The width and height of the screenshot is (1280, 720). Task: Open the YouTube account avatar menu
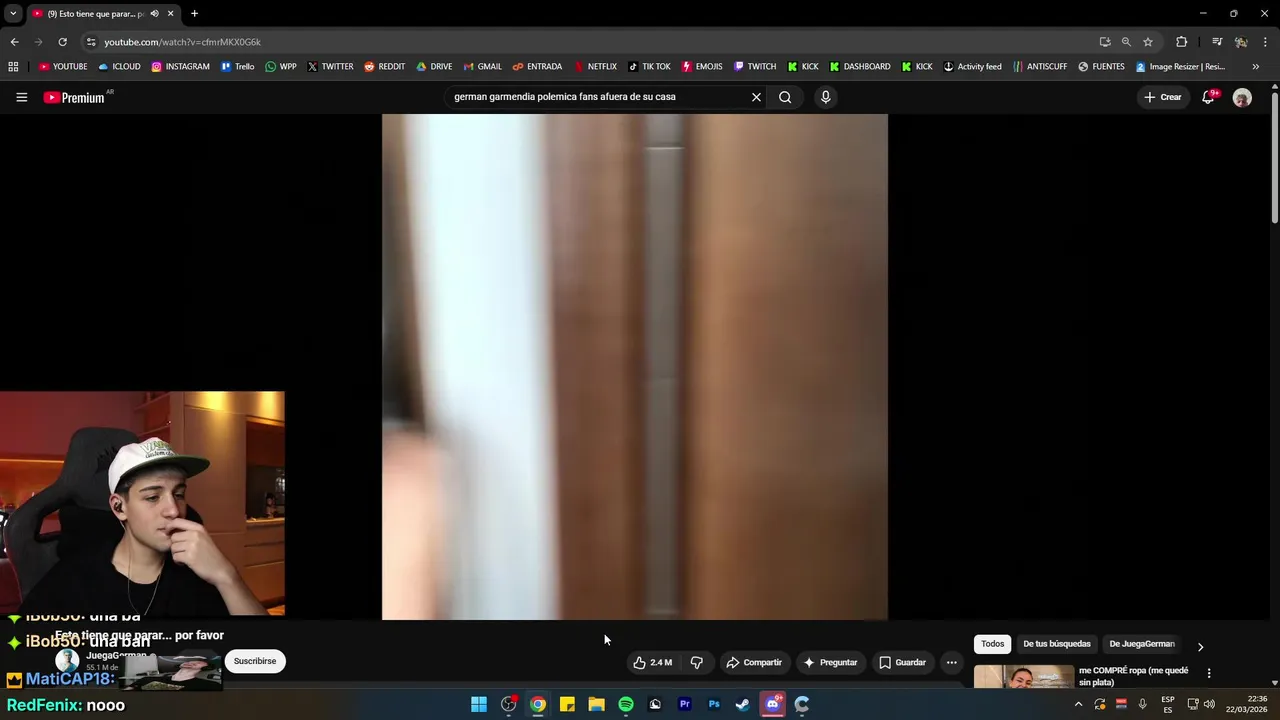[x=1242, y=97]
